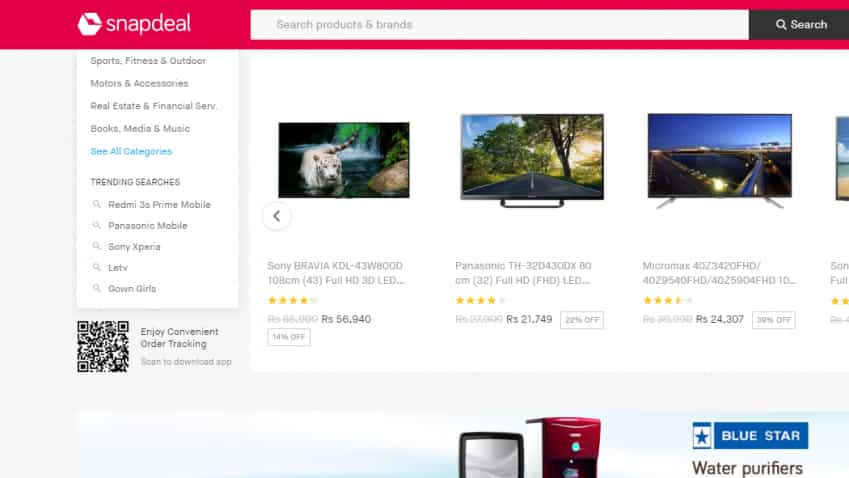Click search icon beside Gown Girls
The height and width of the screenshot is (478, 849).
click(96, 289)
